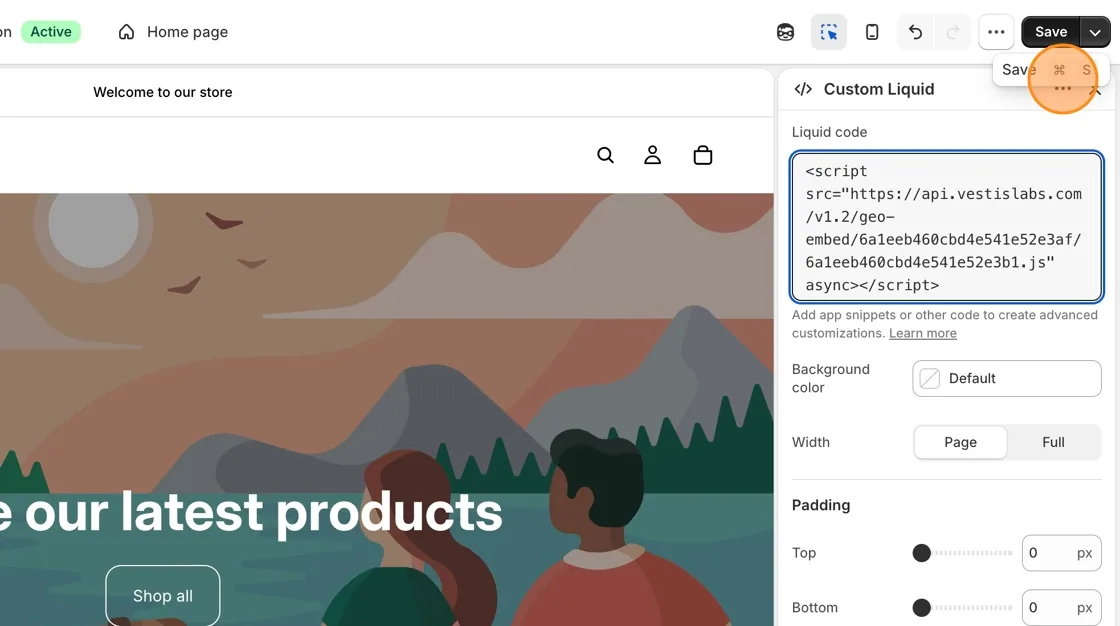
Task: Click the Save button
Action: tap(1051, 32)
